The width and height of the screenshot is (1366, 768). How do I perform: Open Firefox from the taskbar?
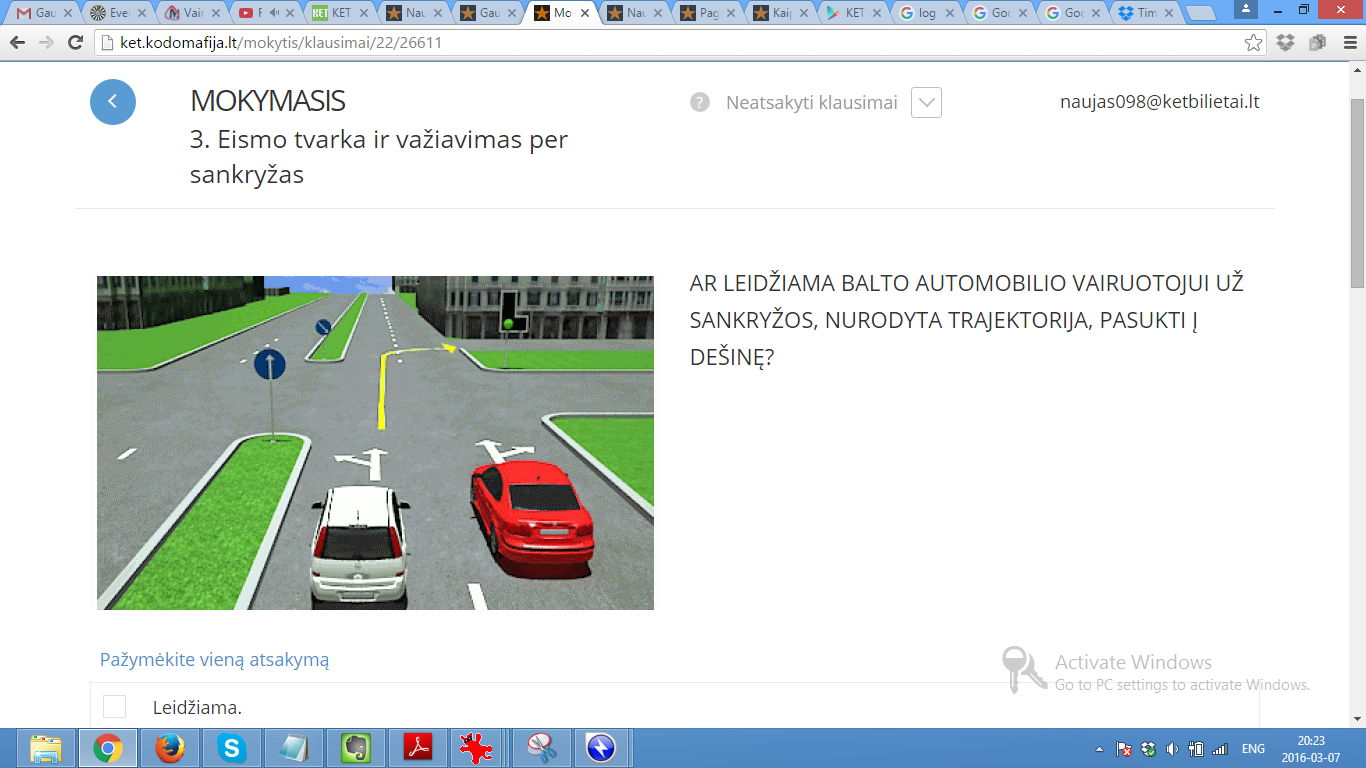pos(170,748)
